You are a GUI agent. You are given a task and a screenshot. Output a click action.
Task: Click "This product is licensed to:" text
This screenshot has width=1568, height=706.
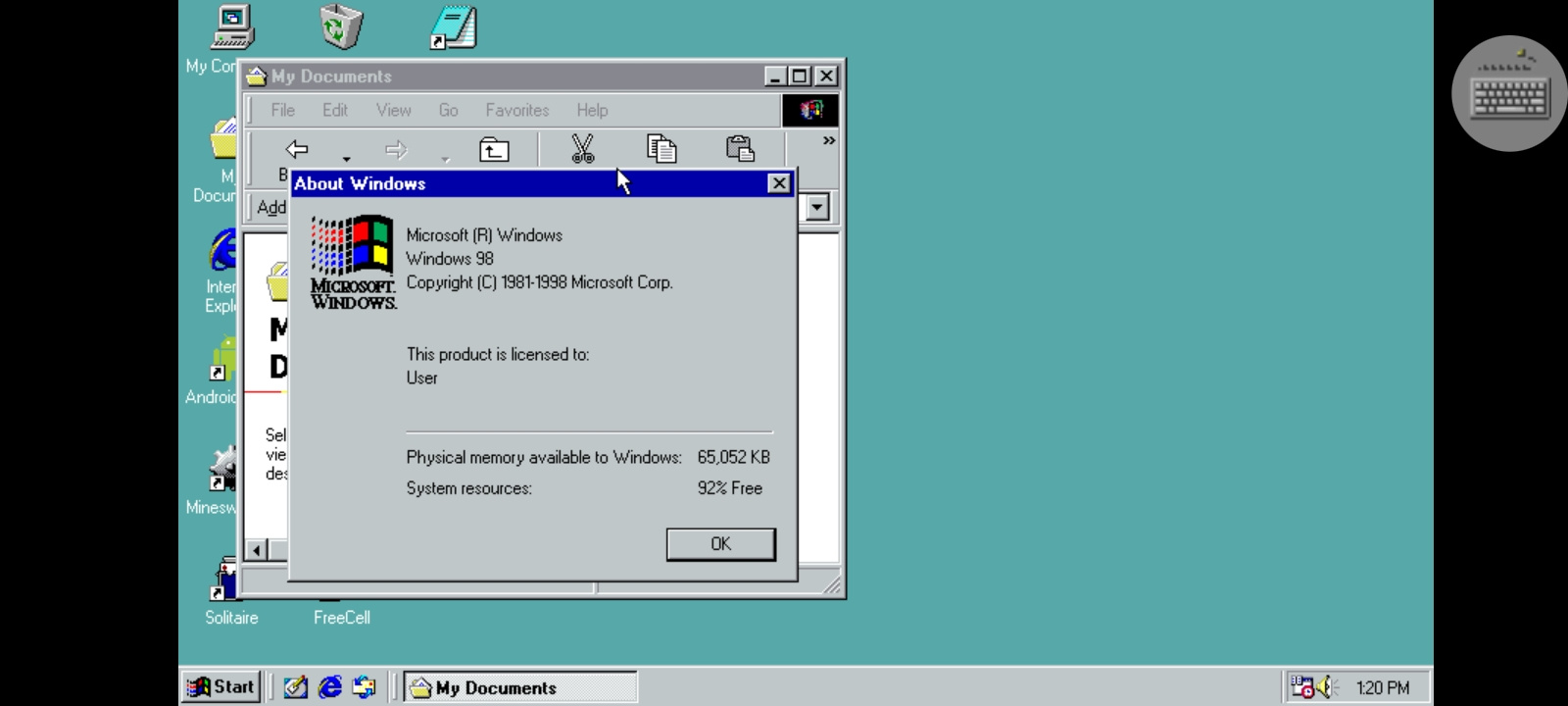[x=498, y=355]
